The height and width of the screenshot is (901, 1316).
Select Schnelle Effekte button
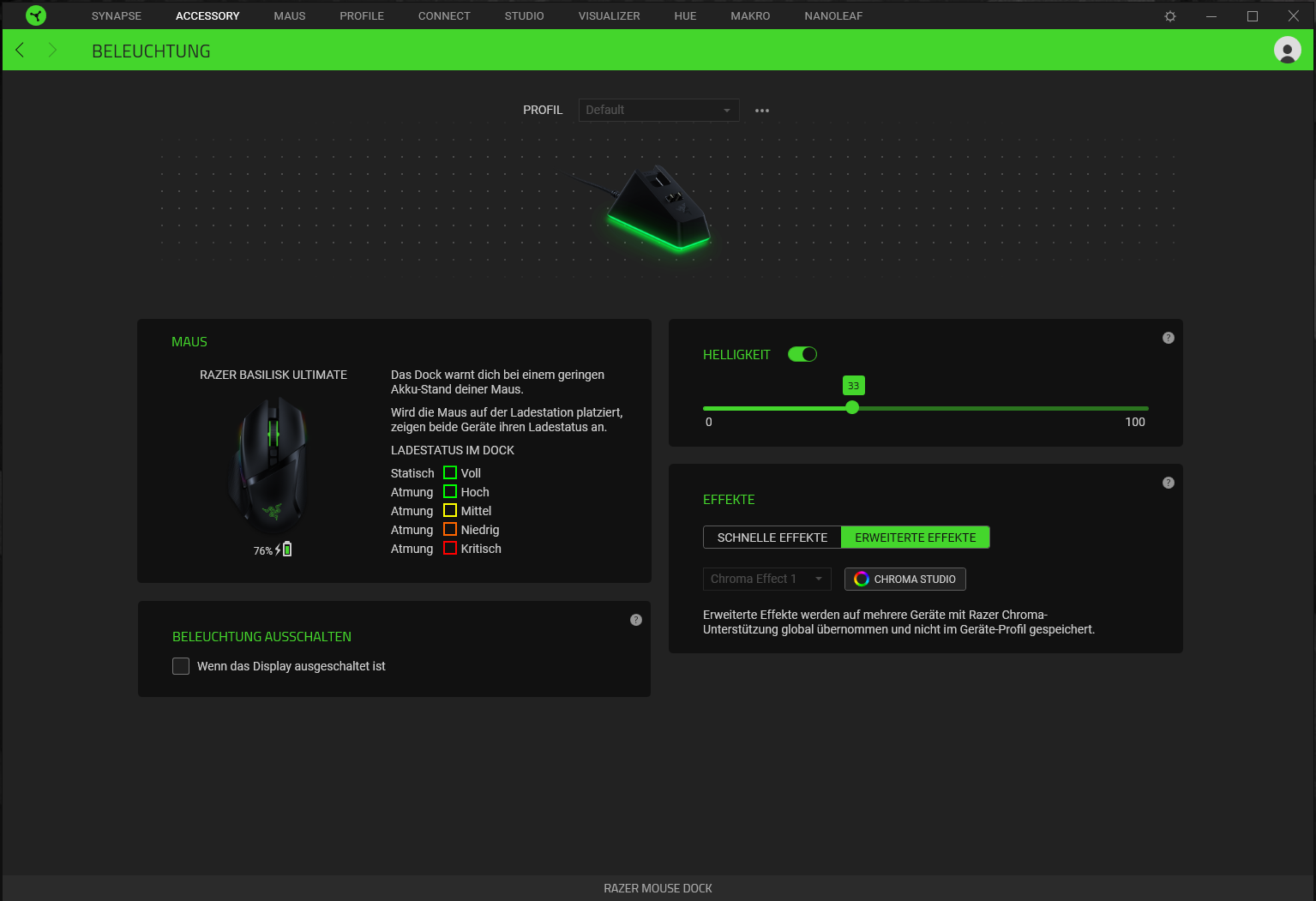point(772,538)
